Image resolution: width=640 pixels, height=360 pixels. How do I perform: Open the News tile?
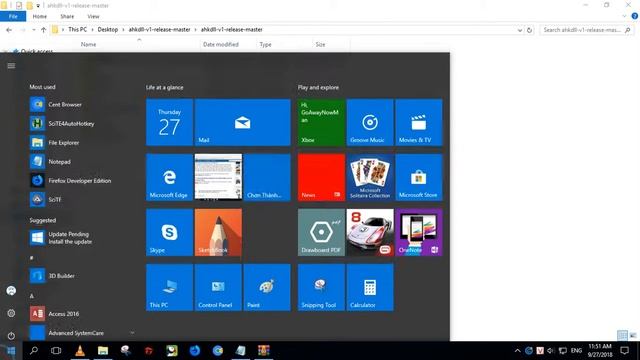coord(321,177)
